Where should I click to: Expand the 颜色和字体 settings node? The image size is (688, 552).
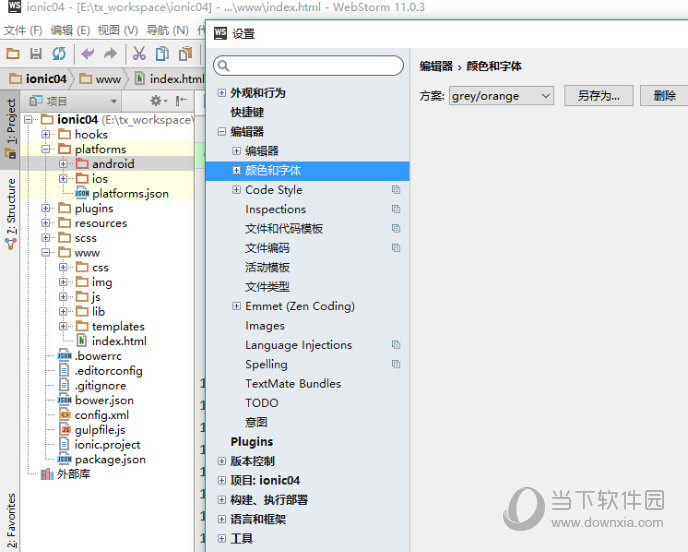236,170
